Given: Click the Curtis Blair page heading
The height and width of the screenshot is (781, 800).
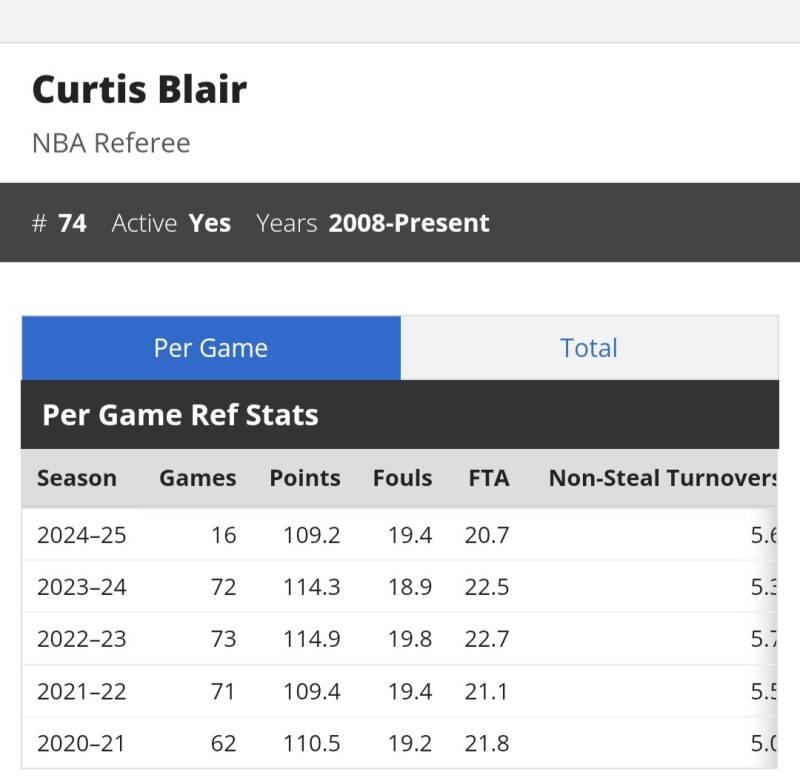Looking at the screenshot, I should 140,90.
